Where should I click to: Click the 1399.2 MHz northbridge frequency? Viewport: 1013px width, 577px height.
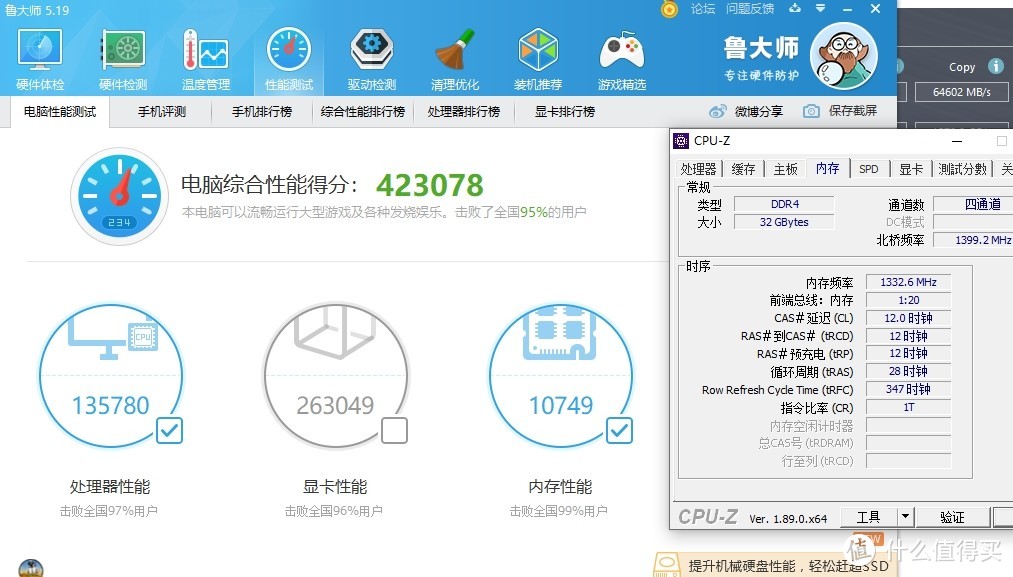tap(974, 240)
